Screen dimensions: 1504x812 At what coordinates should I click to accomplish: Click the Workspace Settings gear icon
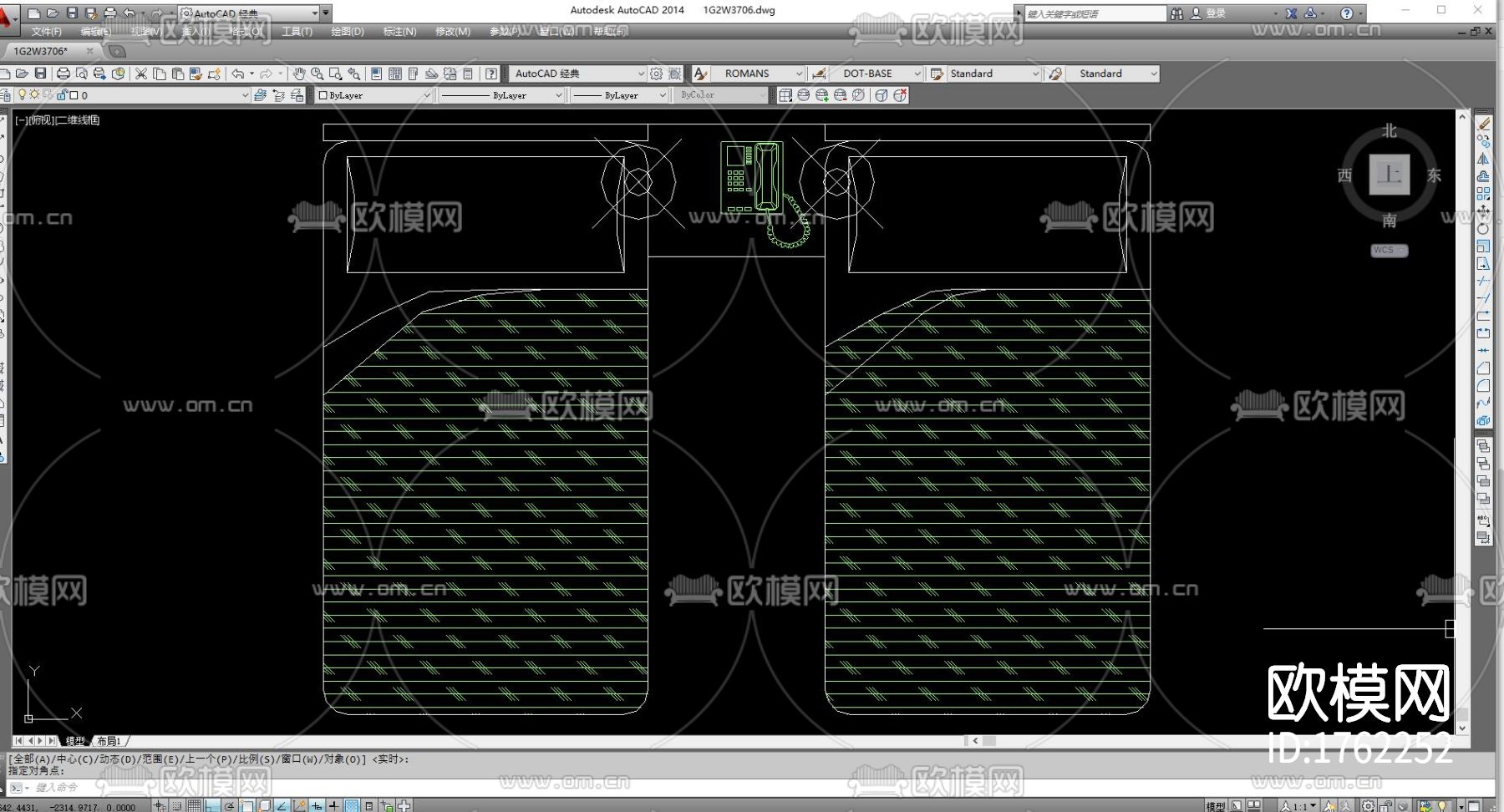(x=657, y=74)
